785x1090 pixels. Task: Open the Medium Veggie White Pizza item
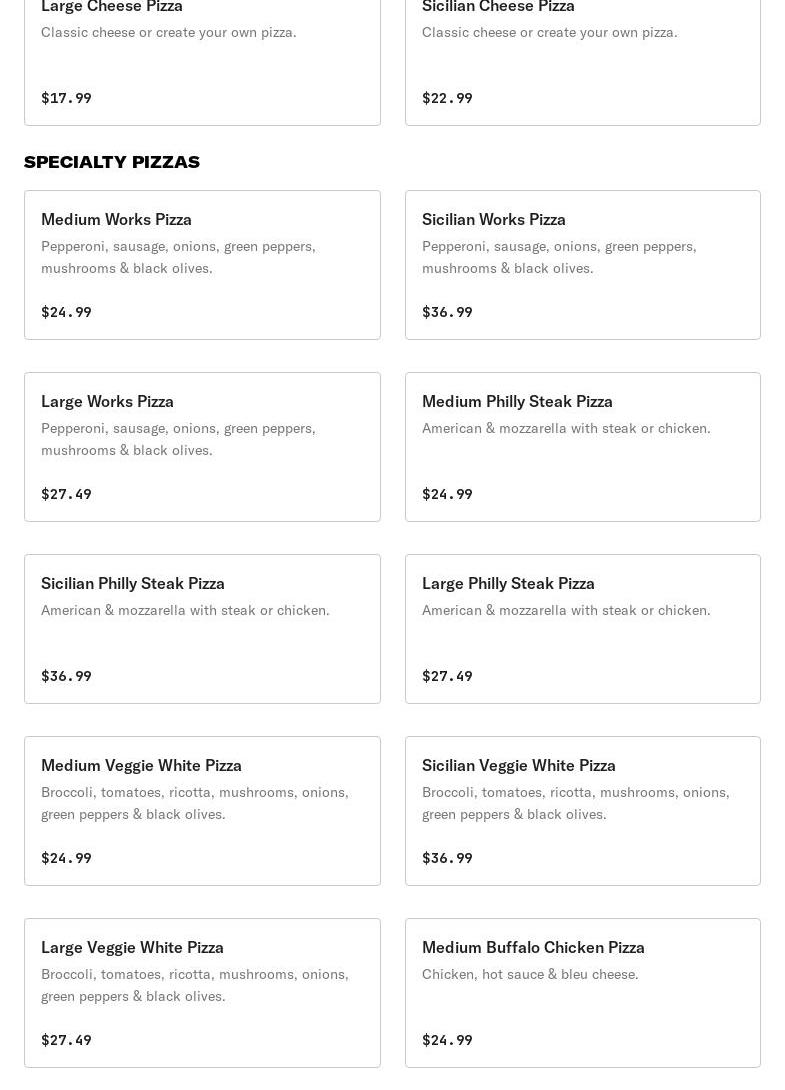pyautogui.click(x=202, y=811)
